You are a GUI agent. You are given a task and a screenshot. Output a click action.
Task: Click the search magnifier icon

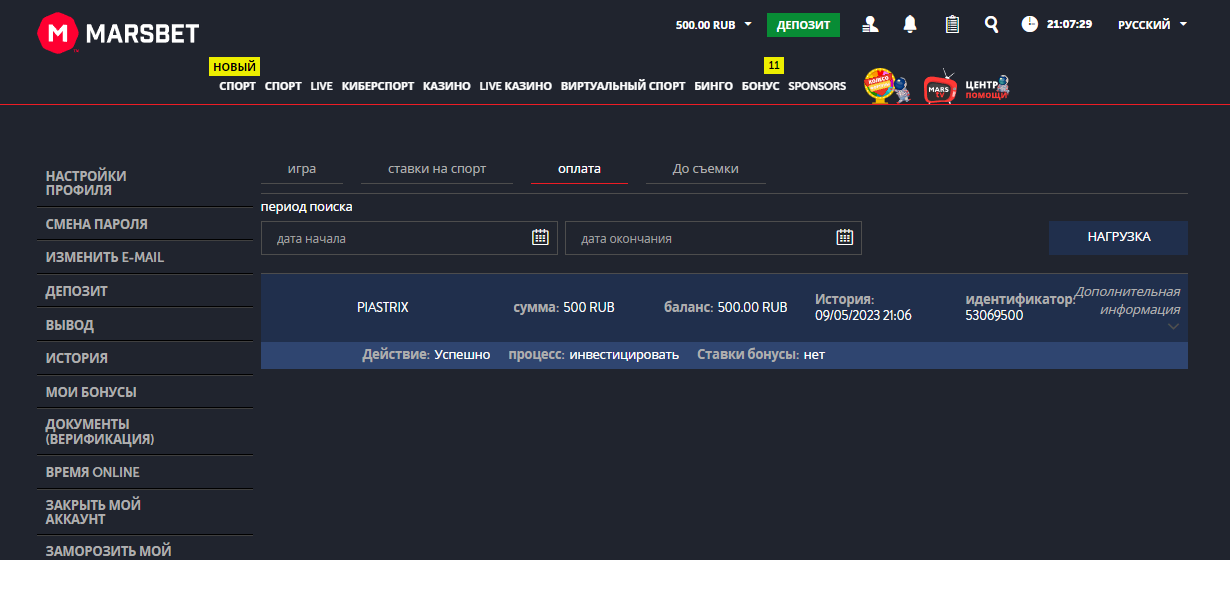point(991,25)
